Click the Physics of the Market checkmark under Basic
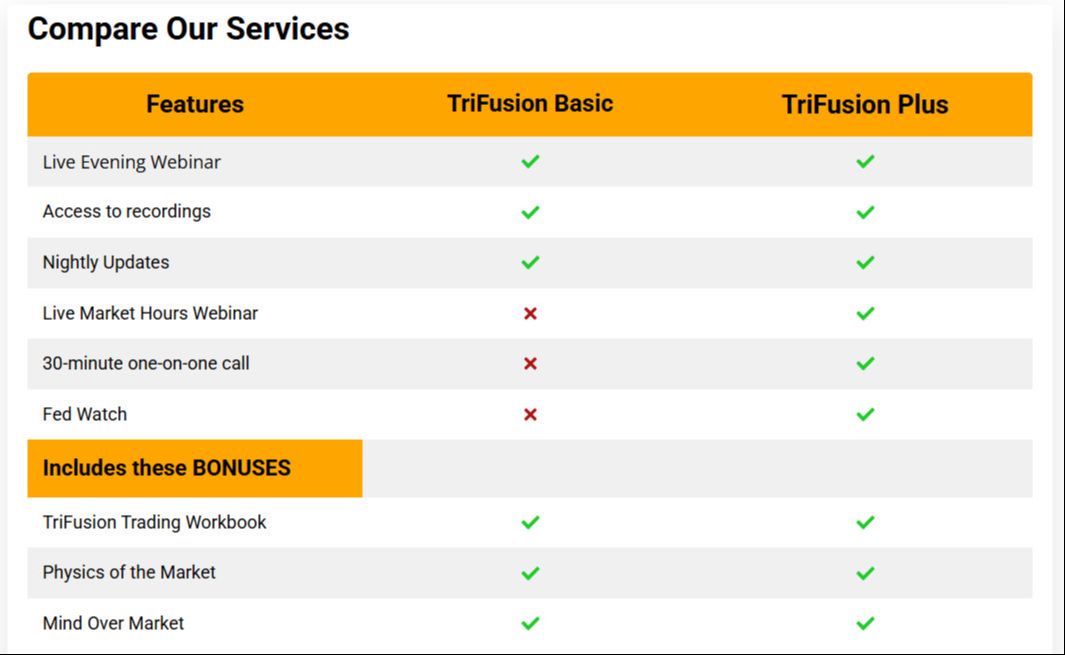Screen dimensions: 1065x655 tap(530, 573)
